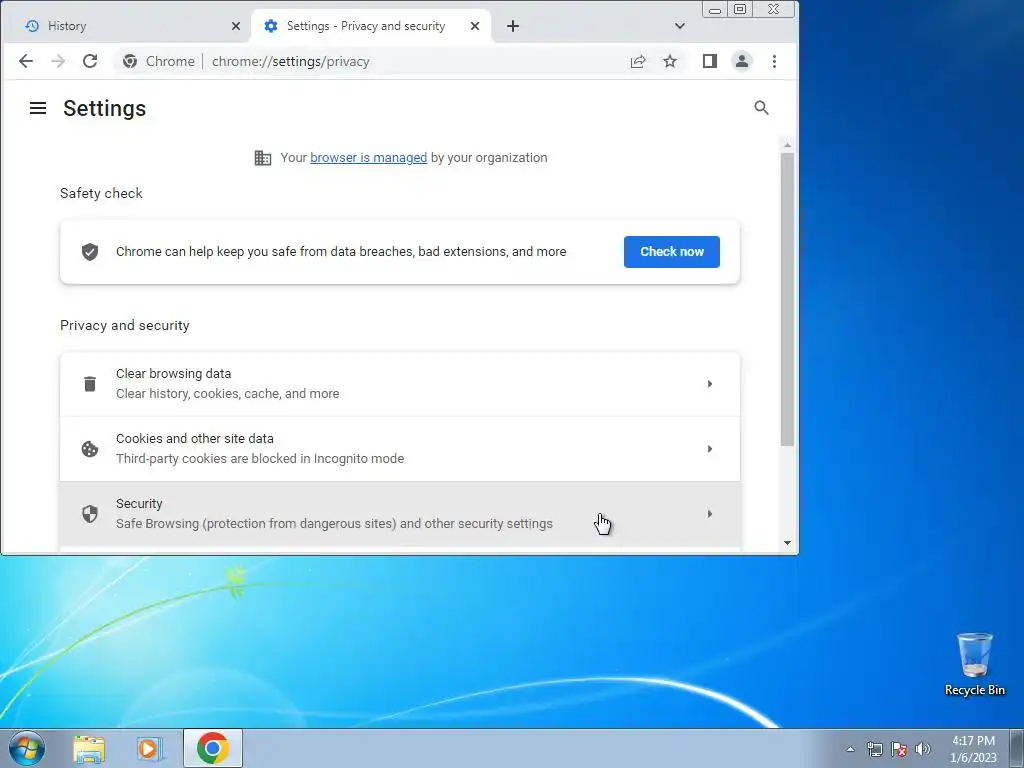Open Chrome's three-dot menu

775,61
